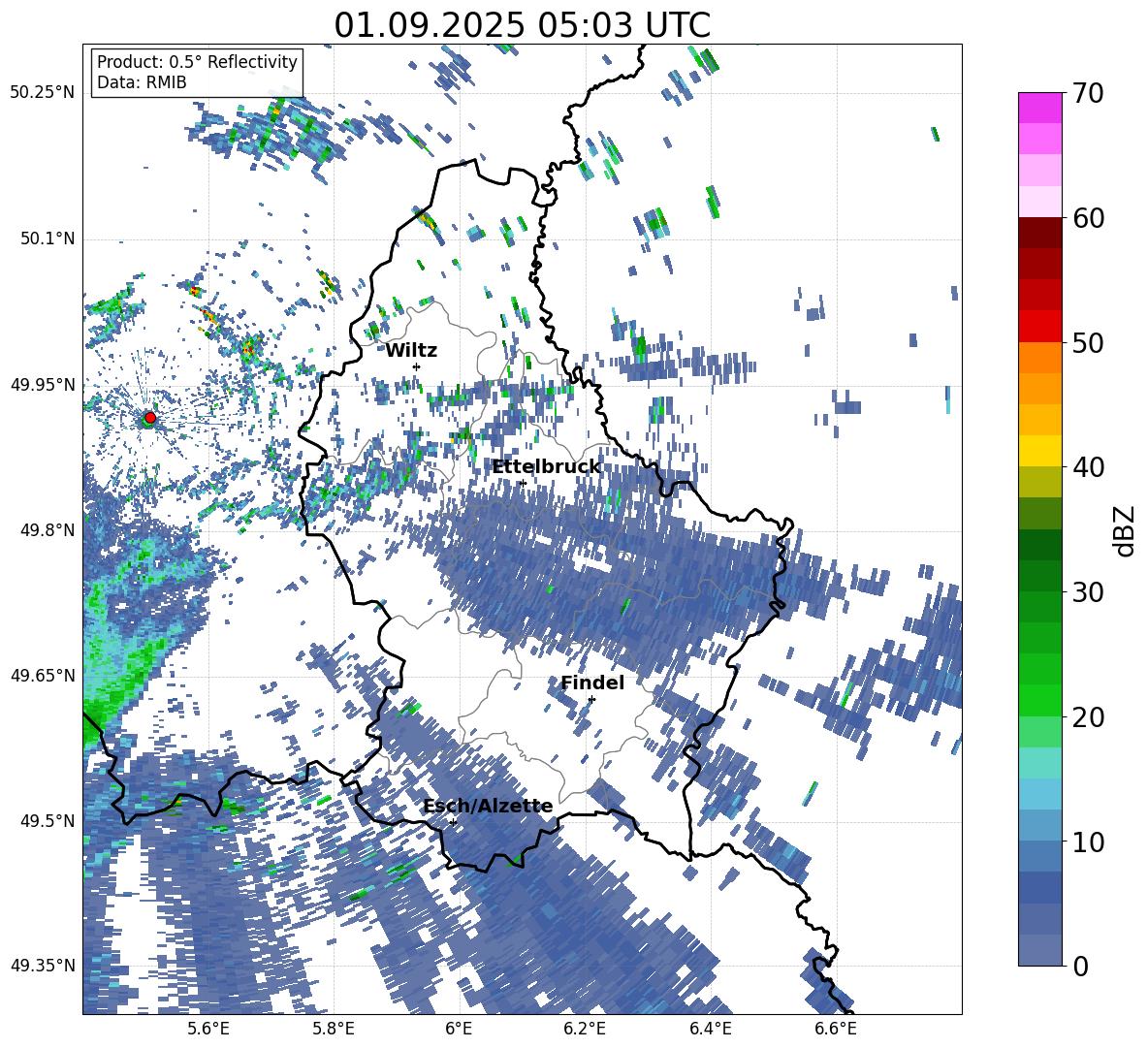Click the 6°E longitude label
The height and width of the screenshot is (1048, 1148).
[x=459, y=1029]
